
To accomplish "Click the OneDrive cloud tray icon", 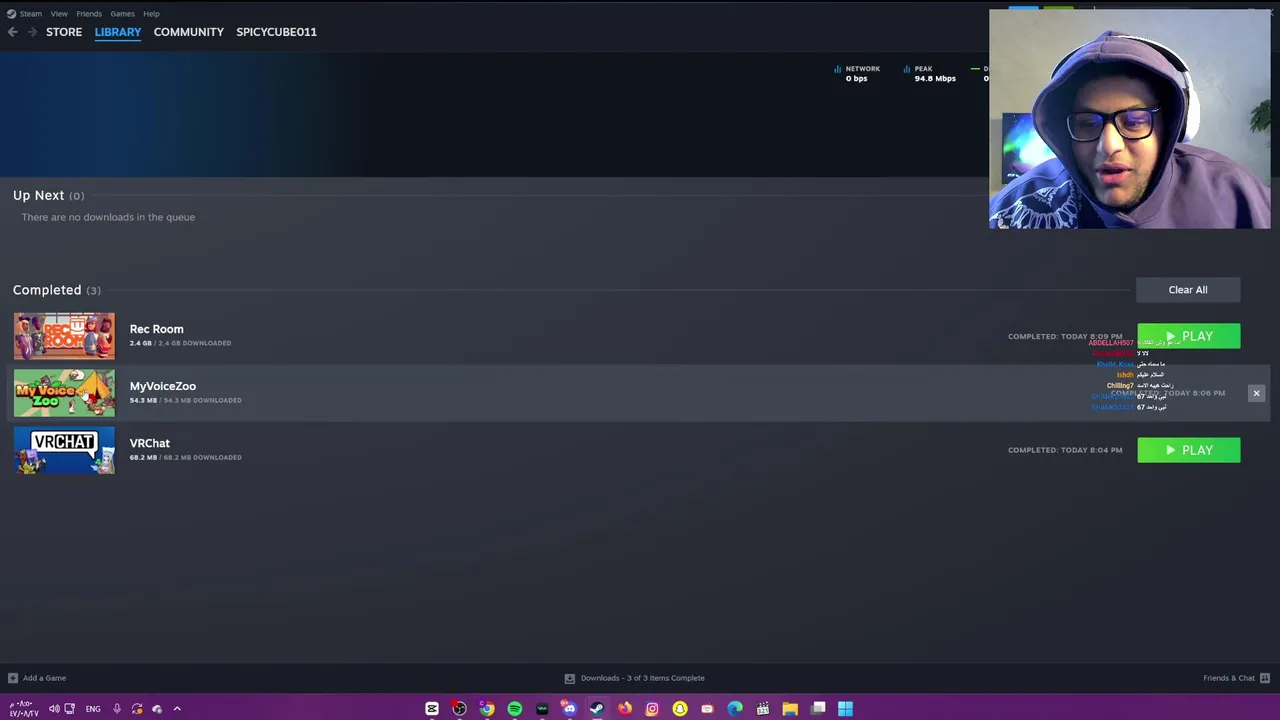I will [x=157, y=709].
